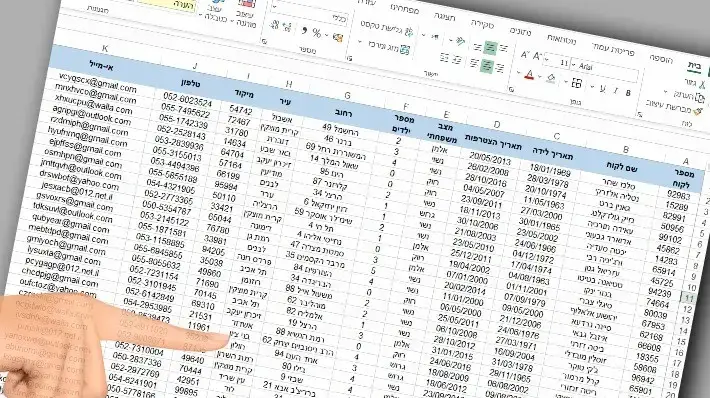Viewport: 710px width, 398px height.
Task: Click the Cut (גזור) scissors icon
Action: click(x=703, y=85)
